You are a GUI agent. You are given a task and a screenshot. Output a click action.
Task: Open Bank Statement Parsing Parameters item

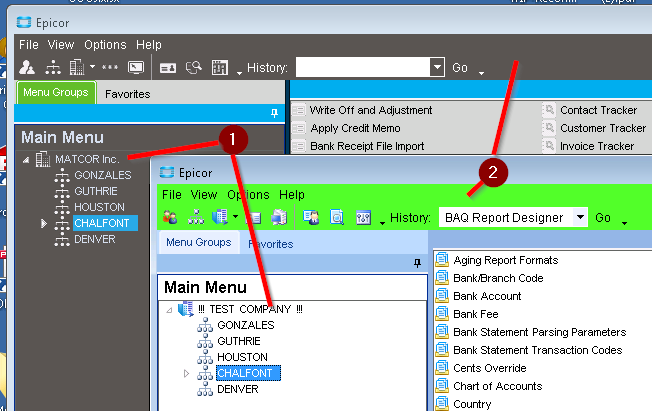pyautogui.click(x=540, y=332)
